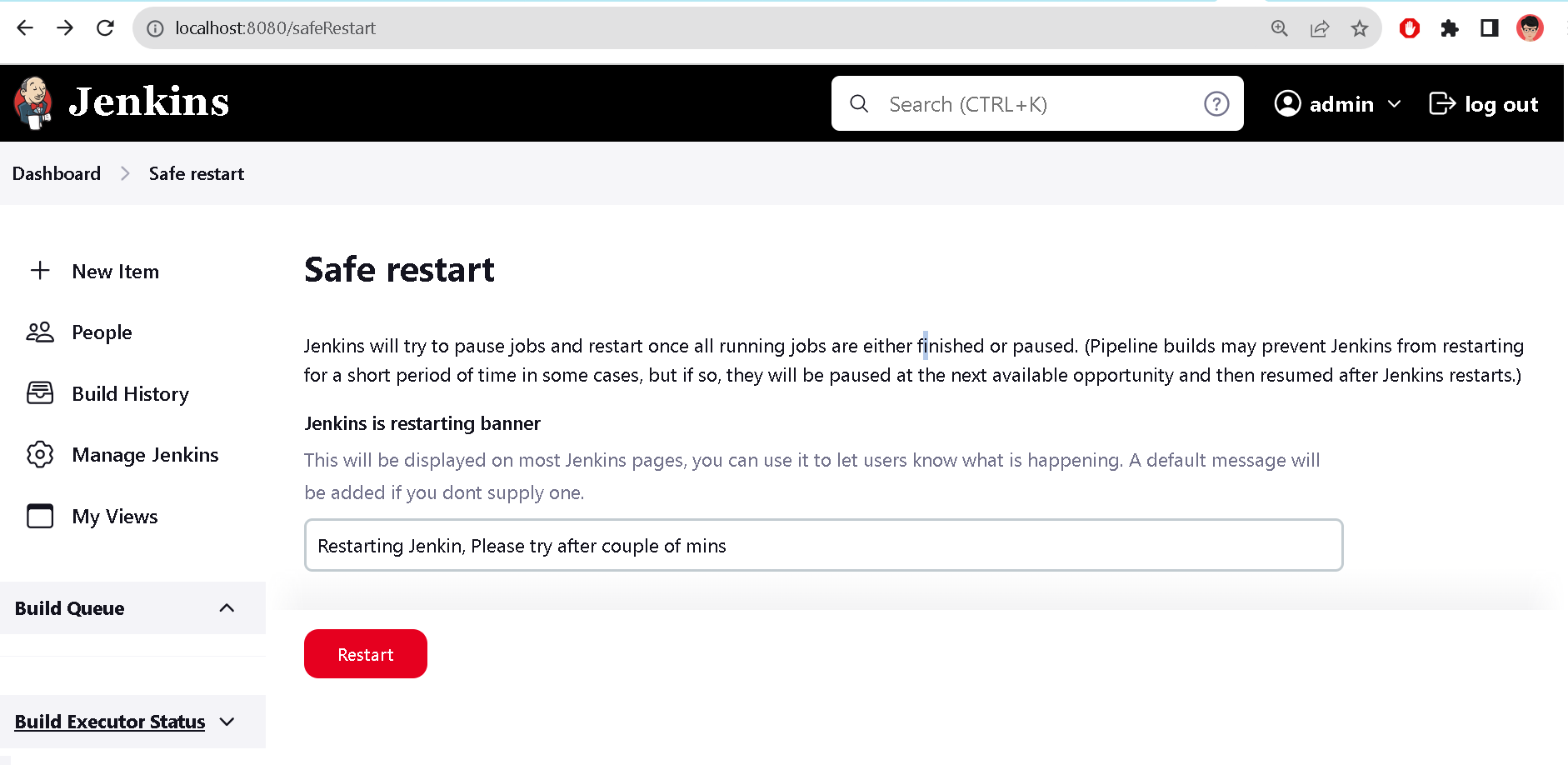Click the log out link

tap(1484, 104)
